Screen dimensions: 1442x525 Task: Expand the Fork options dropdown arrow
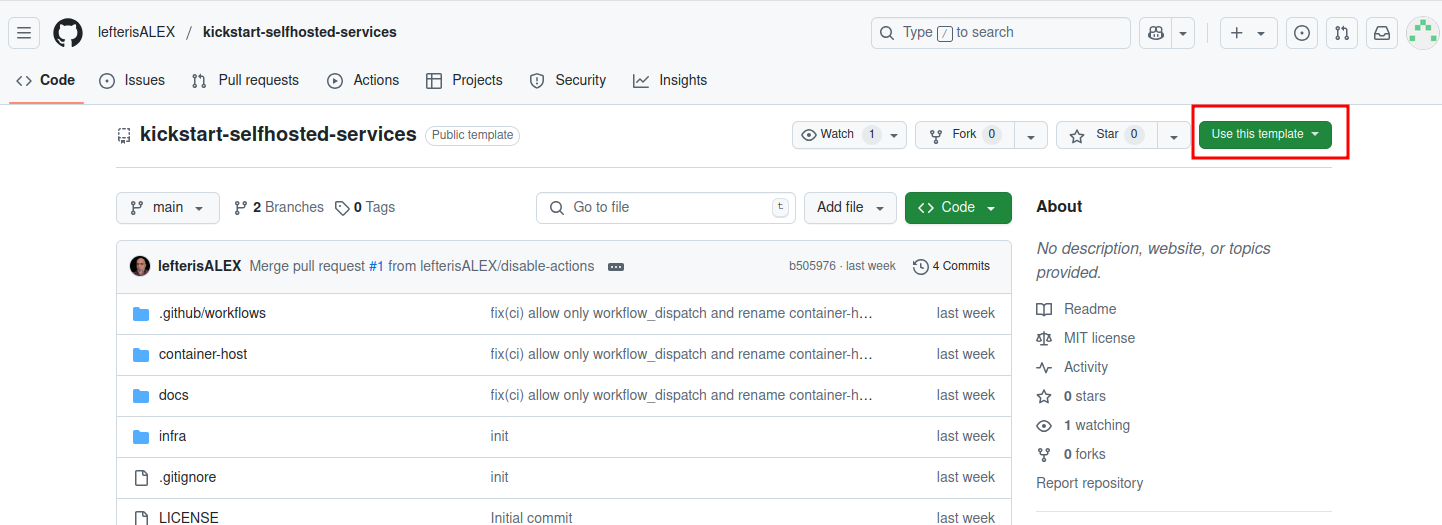[x=1031, y=135]
